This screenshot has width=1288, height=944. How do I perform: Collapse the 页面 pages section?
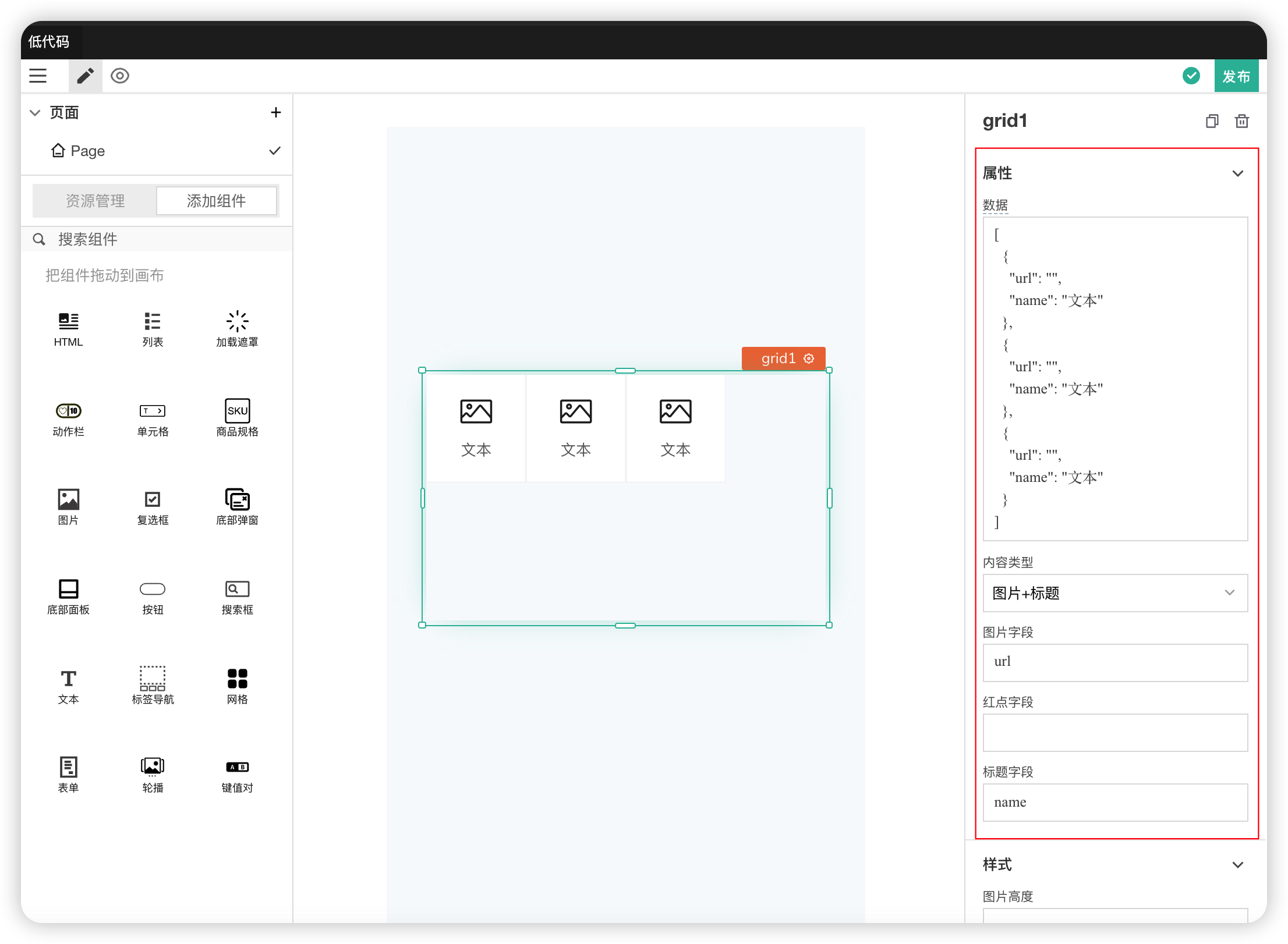(35, 112)
